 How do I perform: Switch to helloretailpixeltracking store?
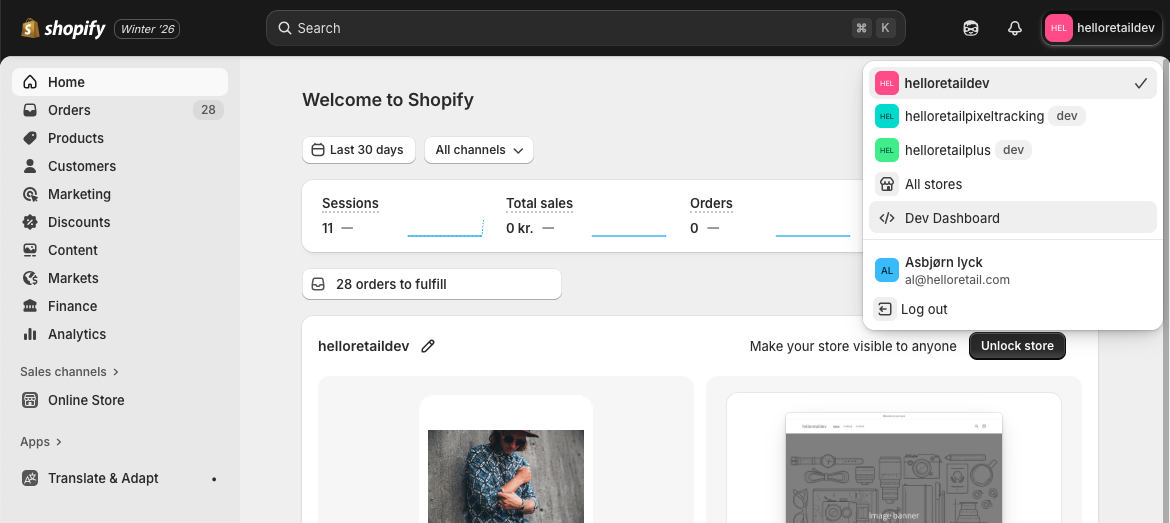pyautogui.click(x=973, y=116)
